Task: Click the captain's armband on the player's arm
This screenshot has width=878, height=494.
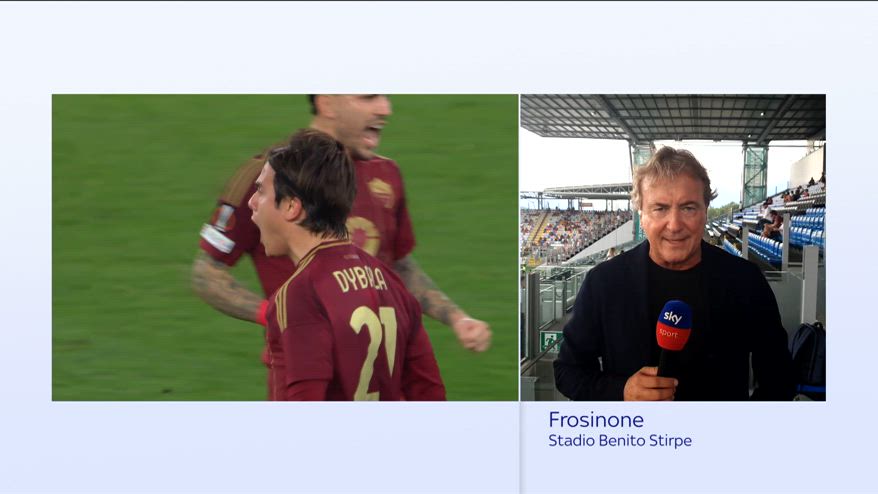Action: click(217, 231)
